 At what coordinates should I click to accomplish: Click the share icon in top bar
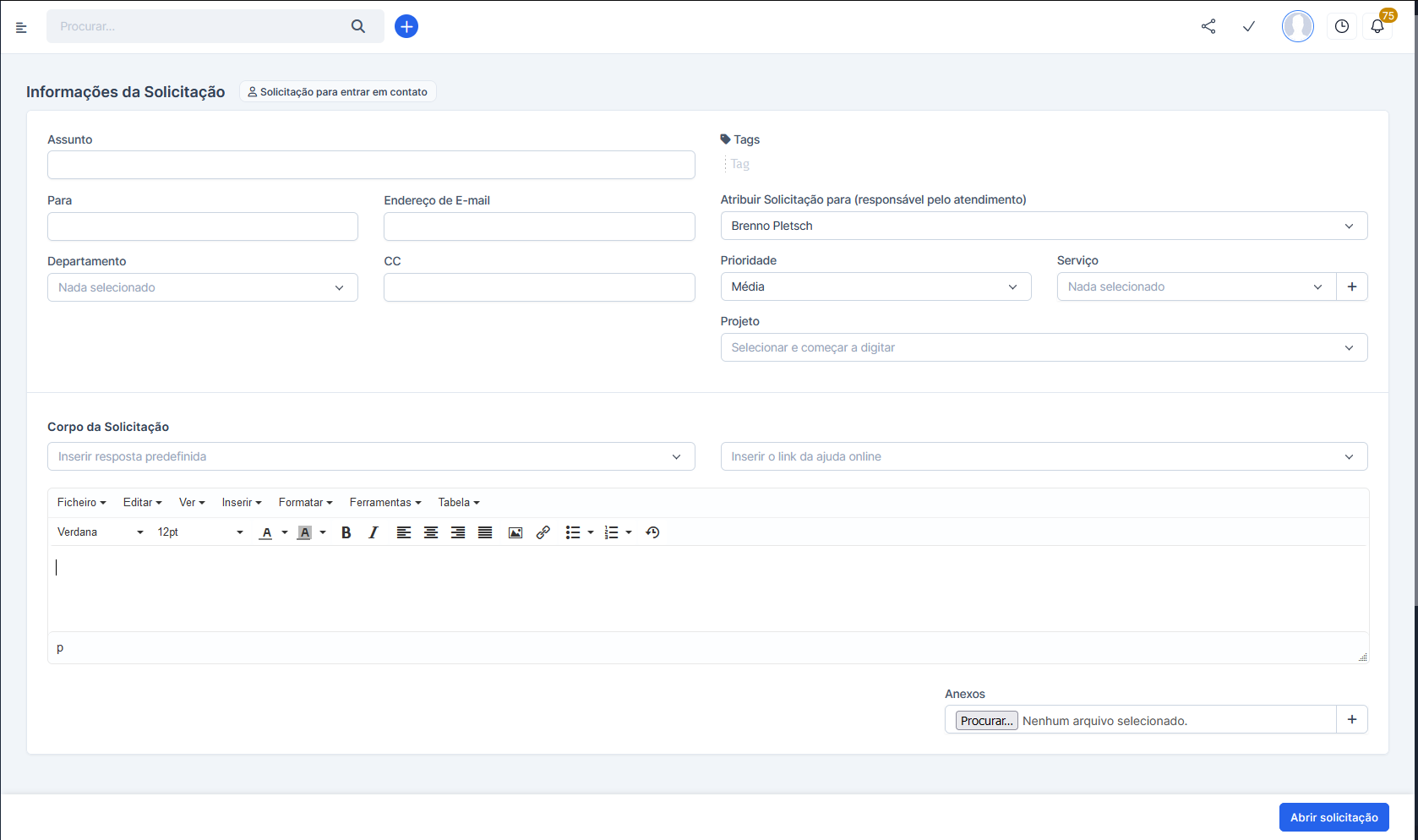(x=1208, y=26)
